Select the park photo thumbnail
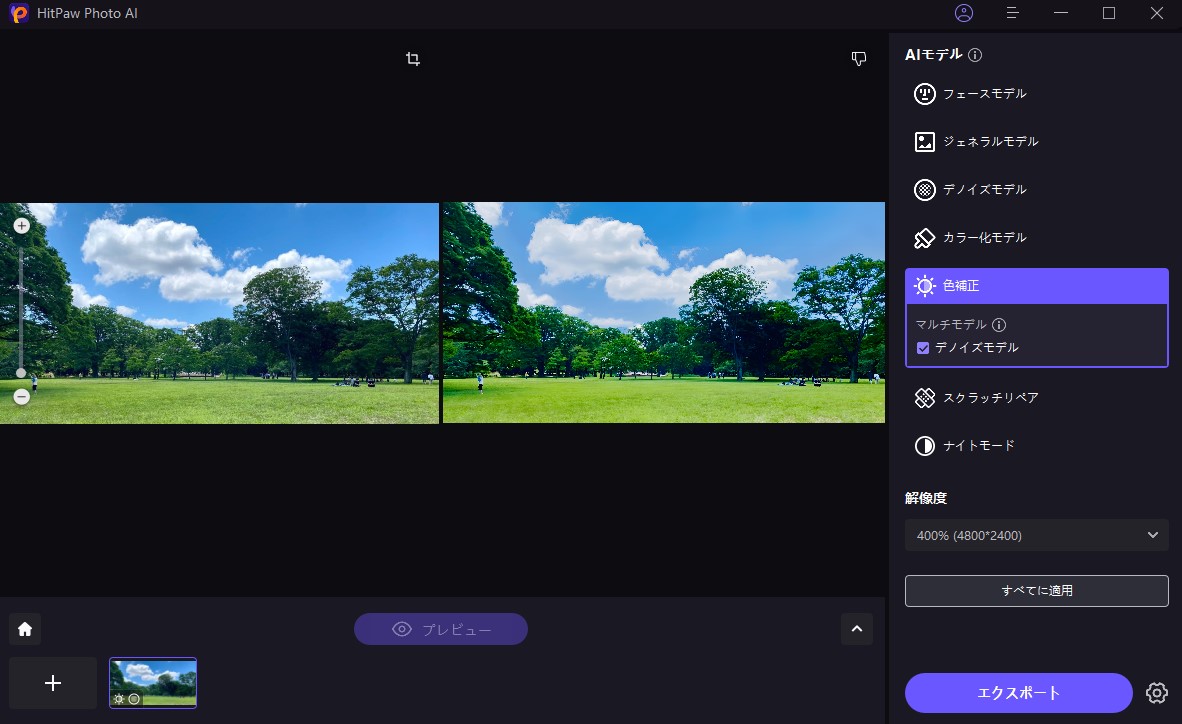 153,682
